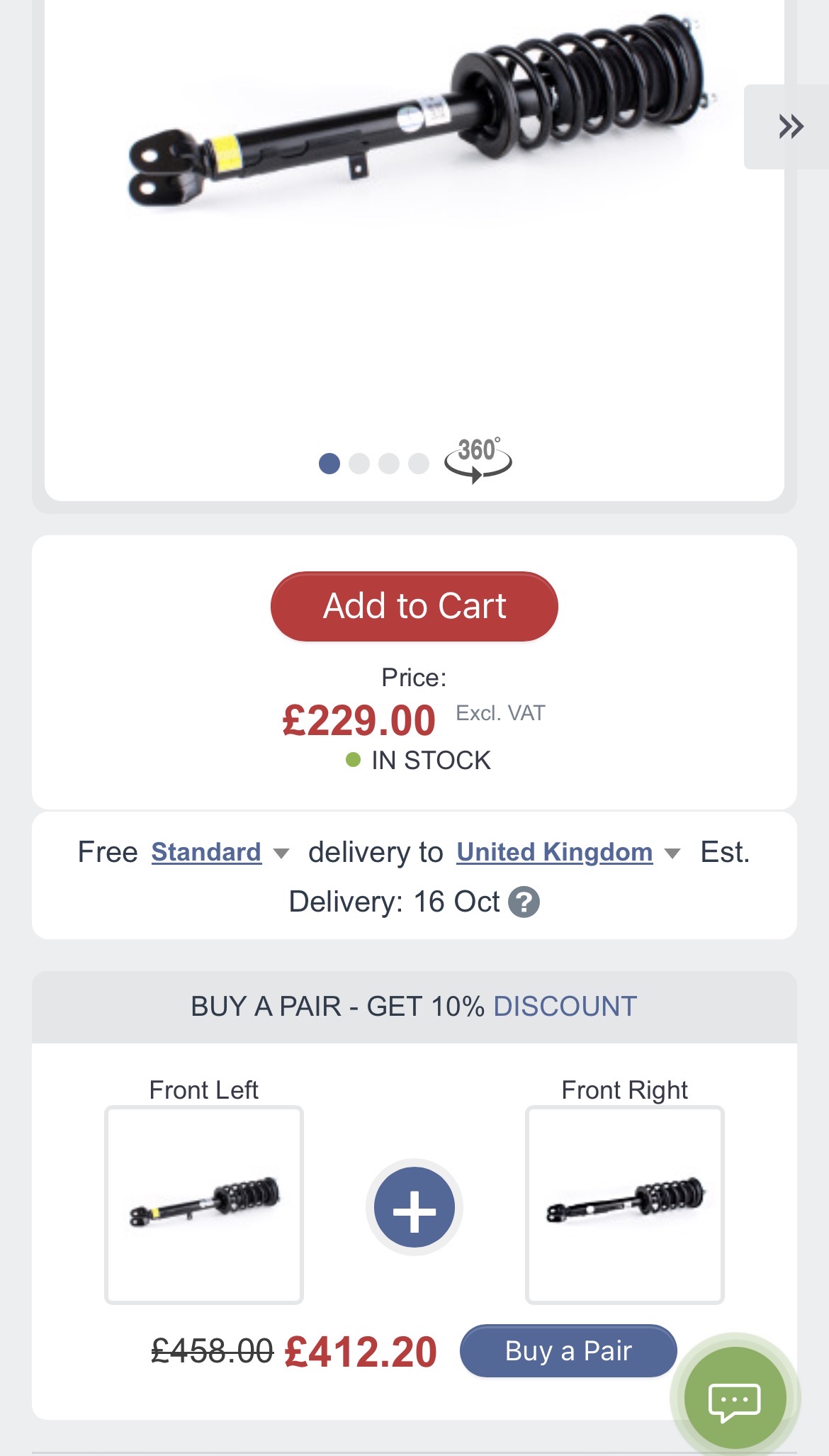
Task: Select the fourth image carousel dot
Action: [x=419, y=464]
